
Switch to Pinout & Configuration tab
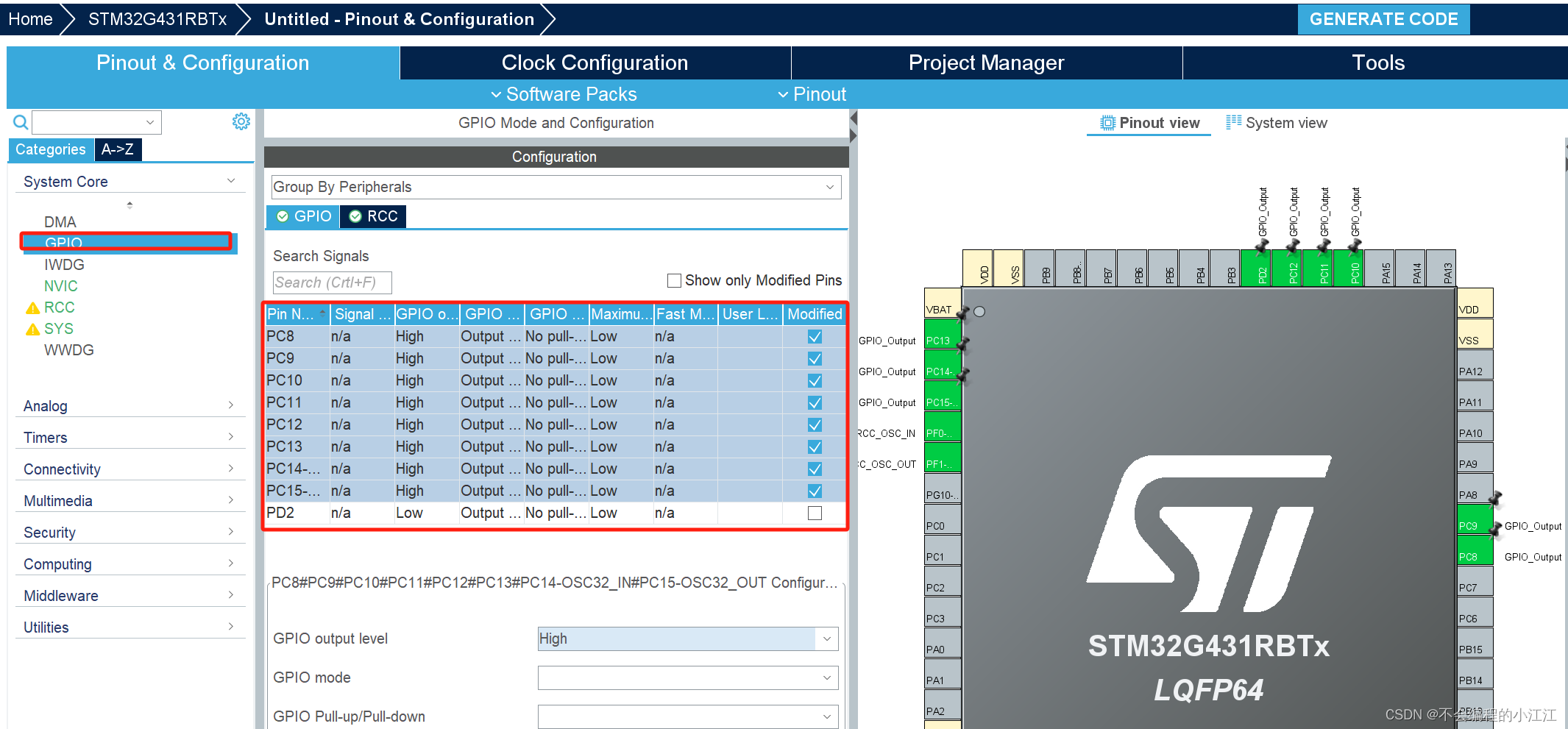point(203,63)
